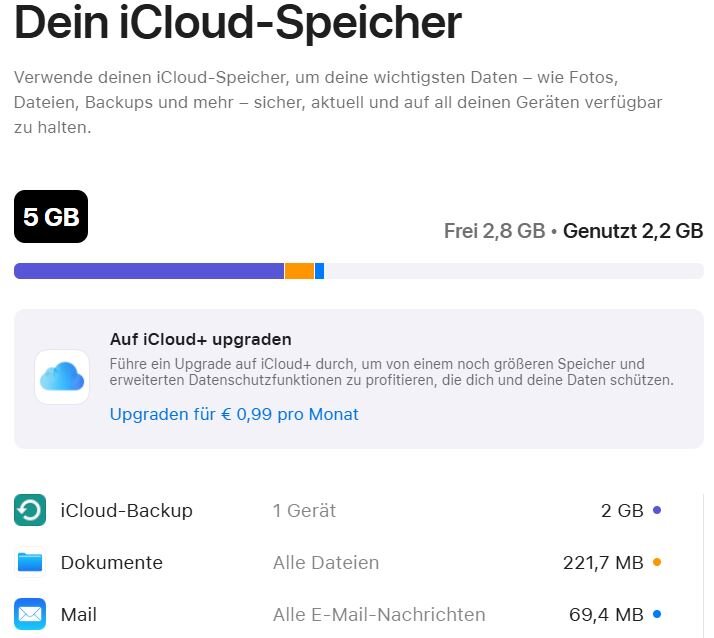Click the Dokumente folder icon
Screen dimensions: 714x638
click(x=30, y=562)
